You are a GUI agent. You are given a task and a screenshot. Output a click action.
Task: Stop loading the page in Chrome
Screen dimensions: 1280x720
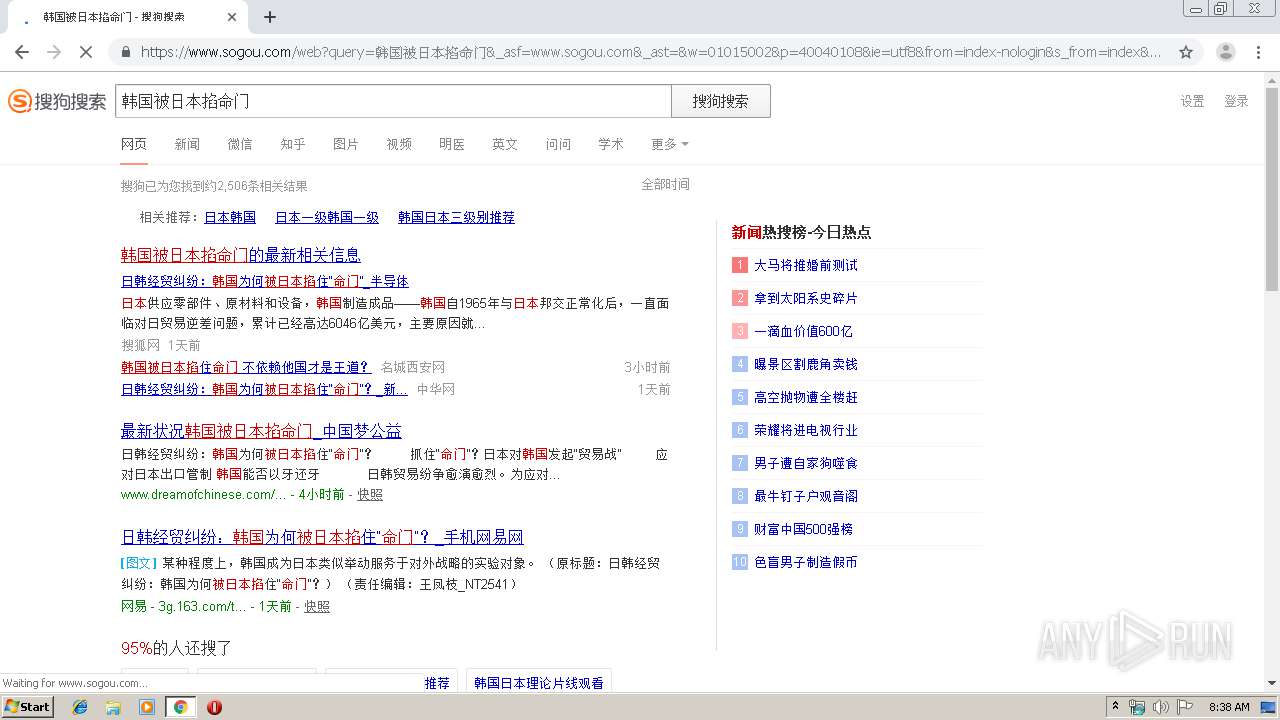point(86,52)
